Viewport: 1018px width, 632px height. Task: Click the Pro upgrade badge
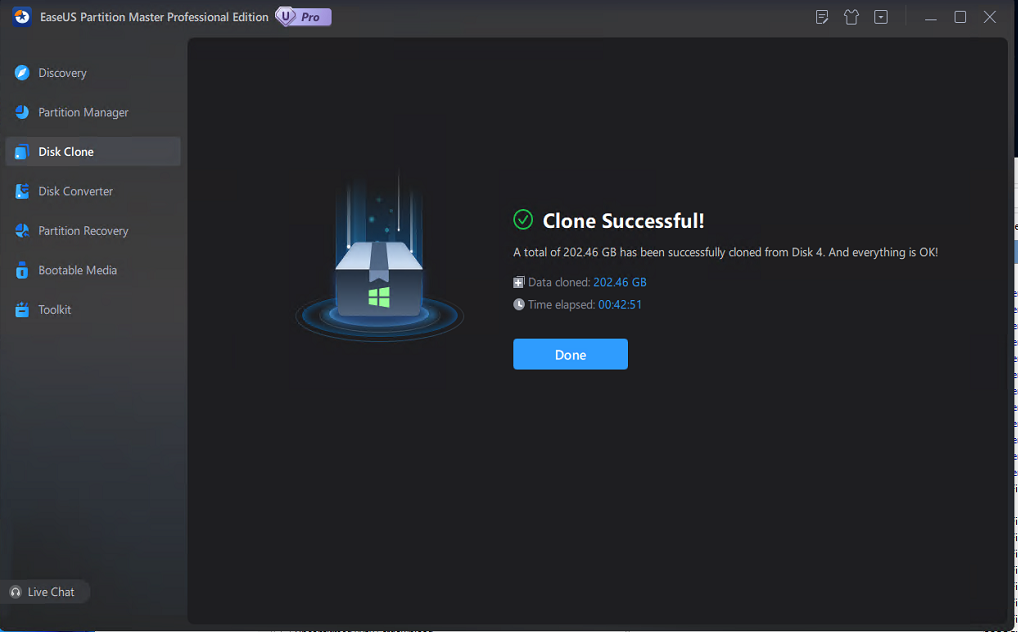pos(304,17)
